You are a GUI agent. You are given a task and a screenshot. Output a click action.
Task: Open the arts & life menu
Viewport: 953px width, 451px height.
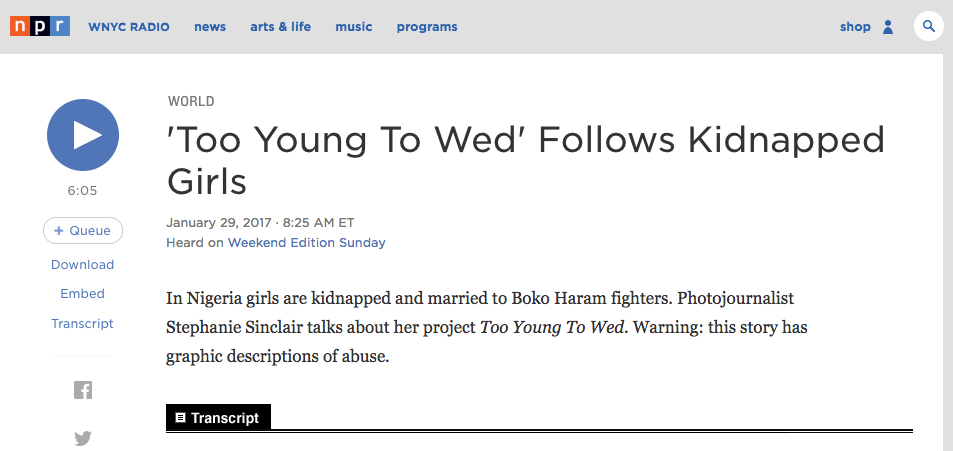point(281,27)
